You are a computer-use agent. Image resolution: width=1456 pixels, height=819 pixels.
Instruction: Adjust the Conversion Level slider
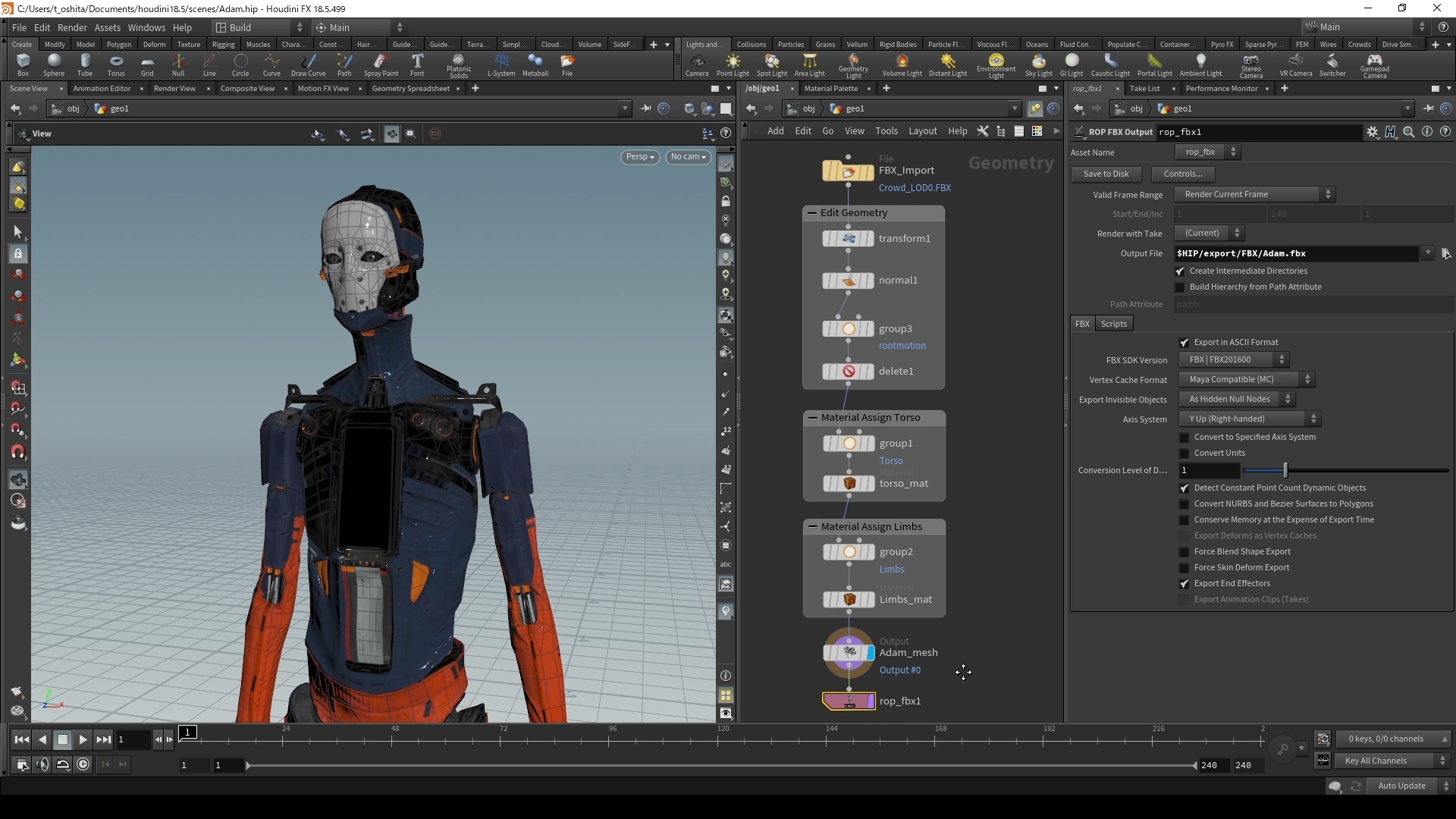tap(1285, 471)
